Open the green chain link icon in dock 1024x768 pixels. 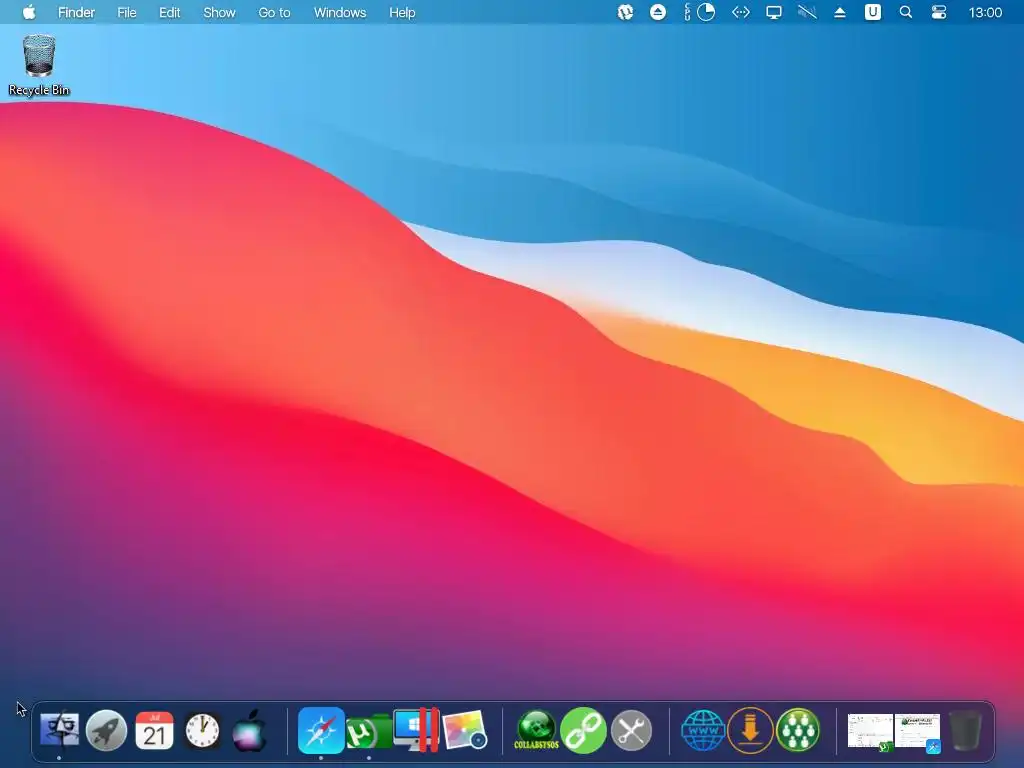(x=583, y=730)
